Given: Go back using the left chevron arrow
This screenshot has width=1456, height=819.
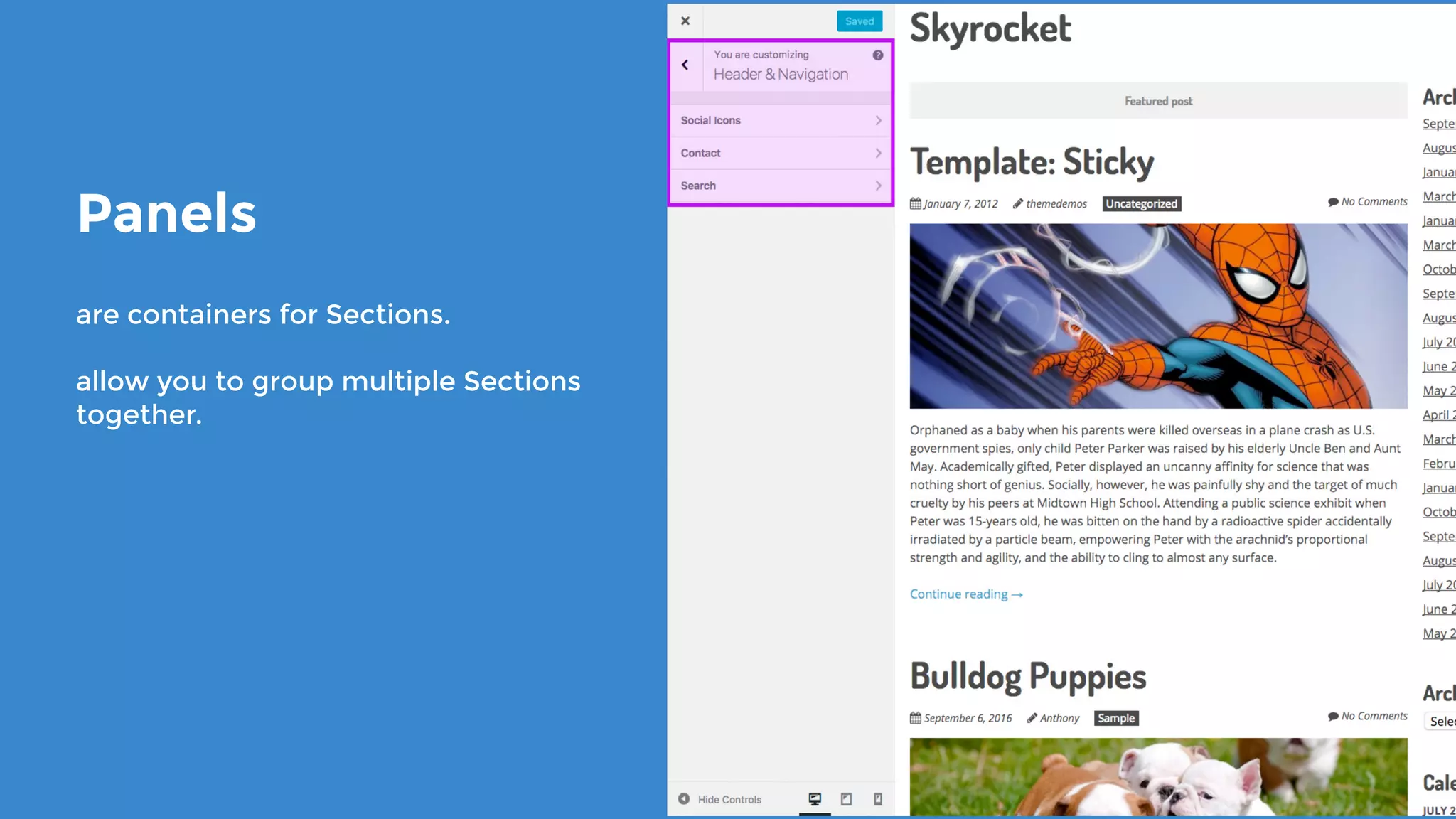Looking at the screenshot, I should (685, 65).
